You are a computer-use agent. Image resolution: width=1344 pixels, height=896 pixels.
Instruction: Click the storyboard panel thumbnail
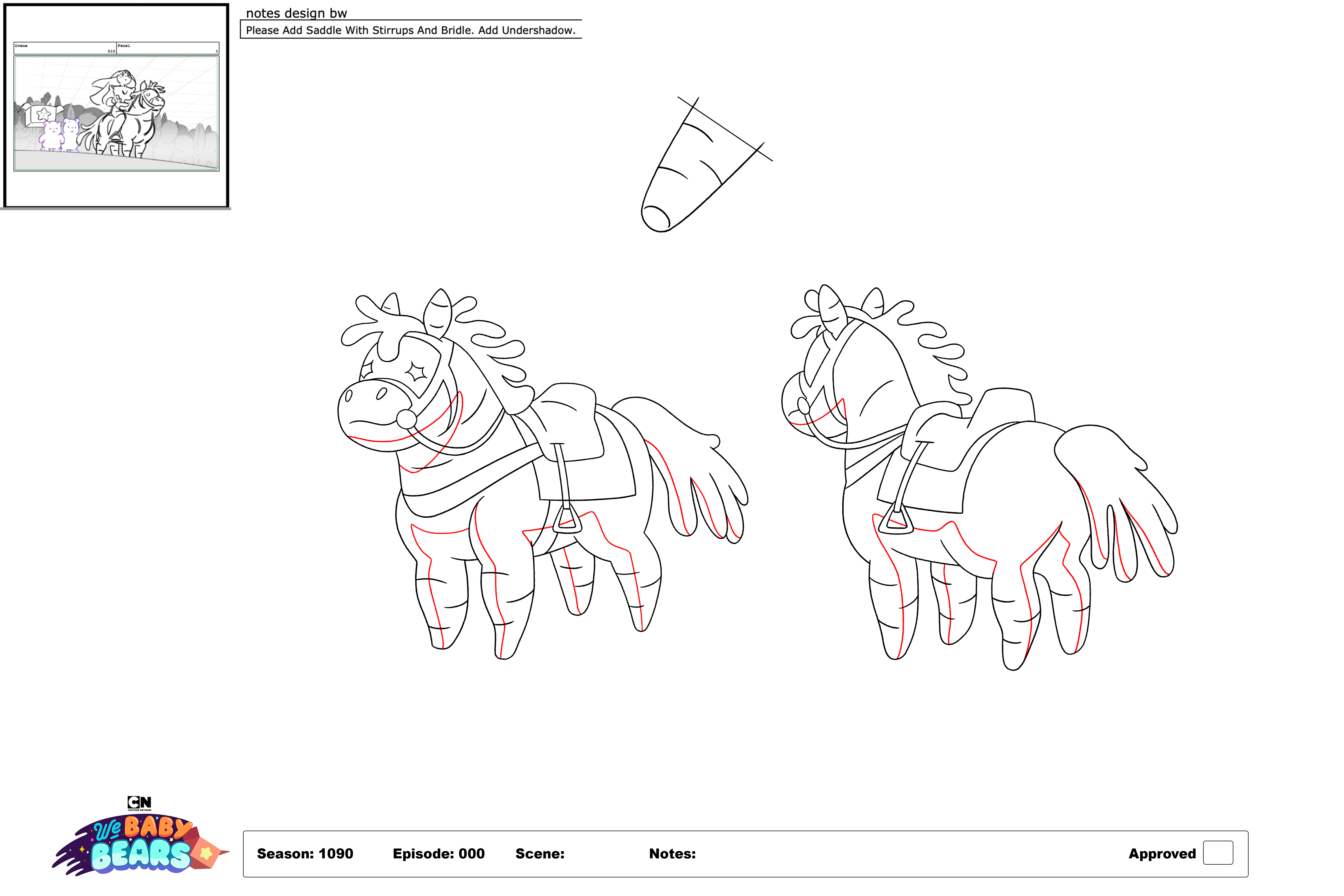(116, 113)
